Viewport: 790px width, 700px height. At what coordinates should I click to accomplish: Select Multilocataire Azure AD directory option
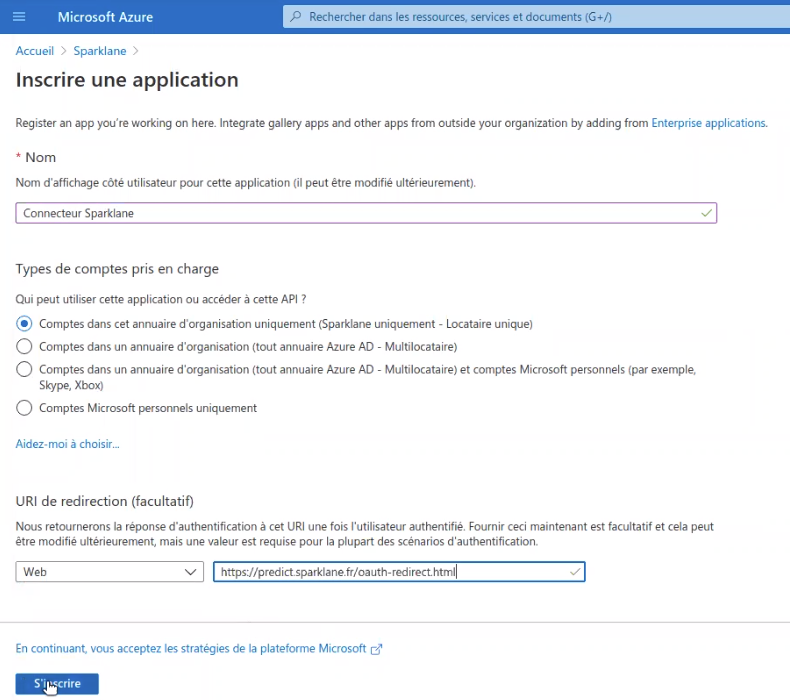point(24,347)
